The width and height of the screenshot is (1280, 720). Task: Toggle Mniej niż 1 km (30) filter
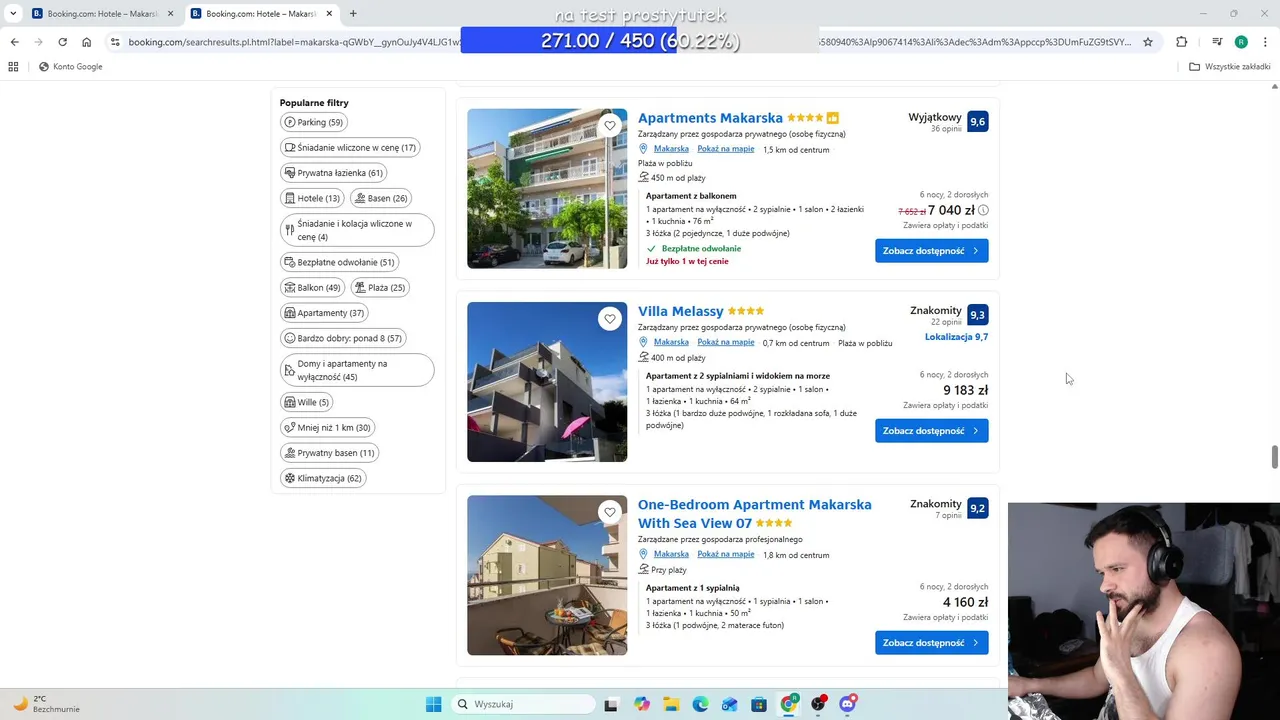[x=328, y=427]
